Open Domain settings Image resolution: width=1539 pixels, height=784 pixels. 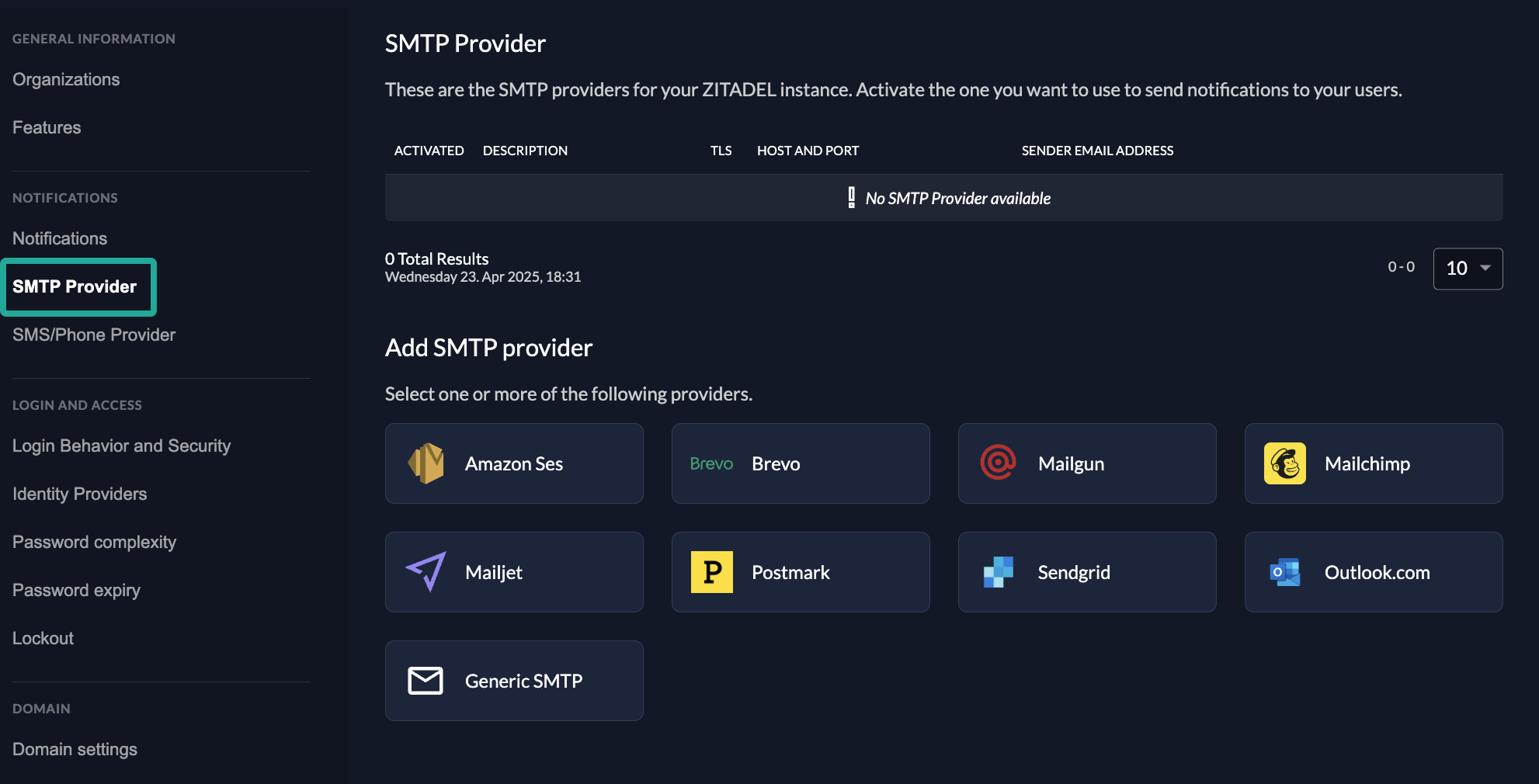75,750
